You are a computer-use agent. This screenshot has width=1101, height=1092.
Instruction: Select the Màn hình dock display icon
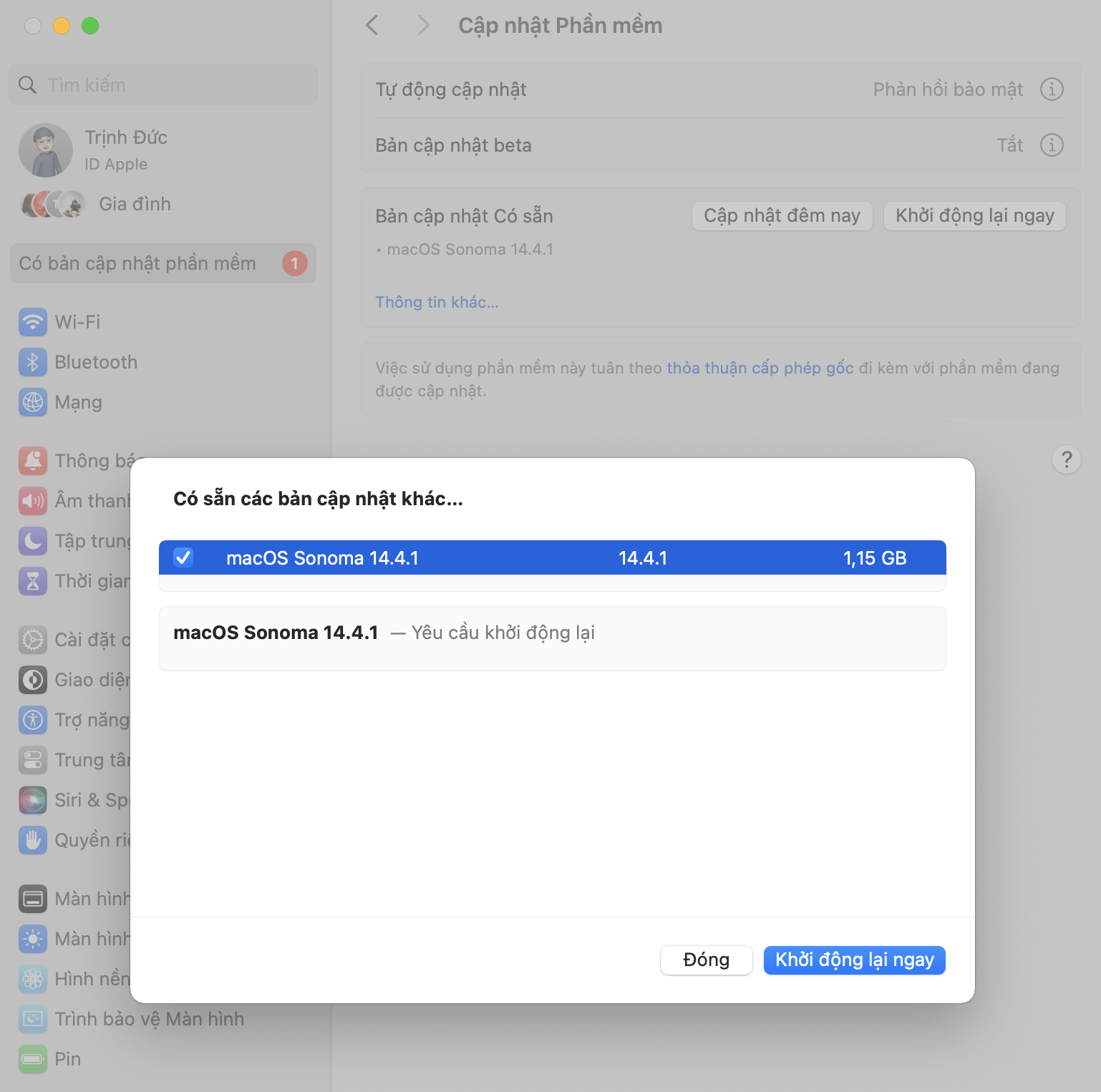pyautogui.click(x=33, y=899)
